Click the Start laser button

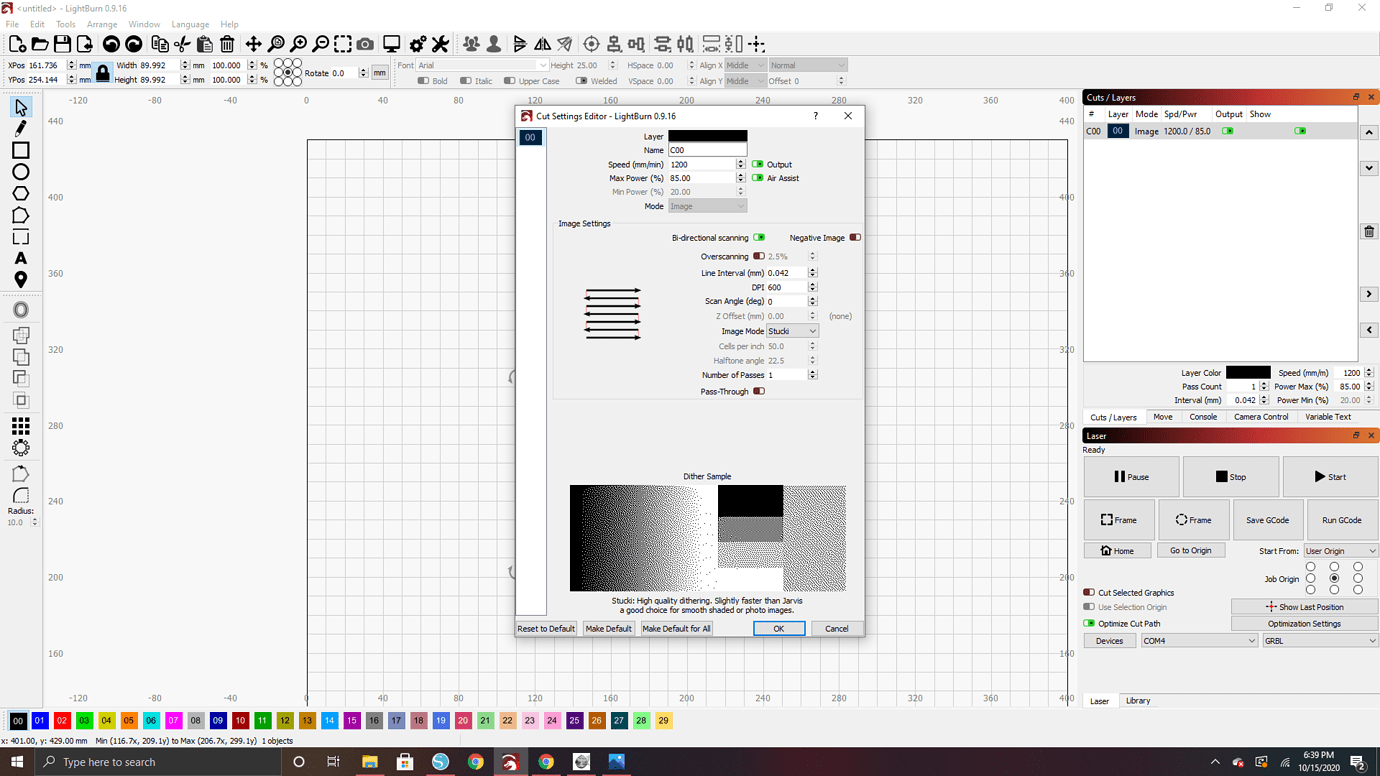pos(1330,477)
